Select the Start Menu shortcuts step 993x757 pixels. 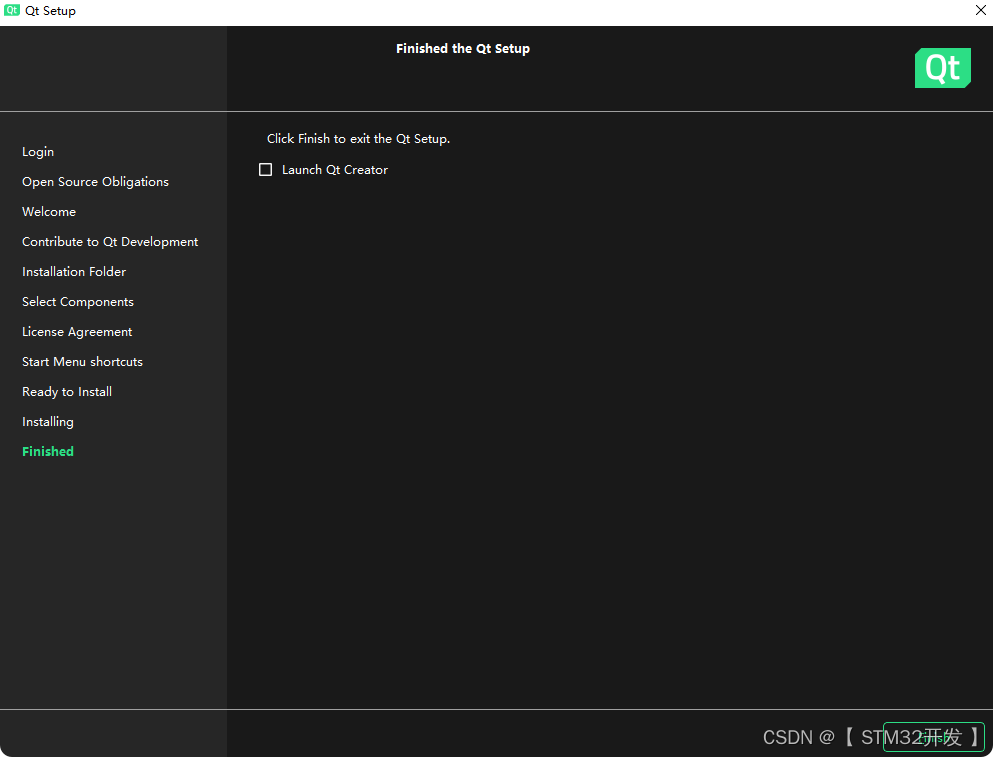pos(82,362)
